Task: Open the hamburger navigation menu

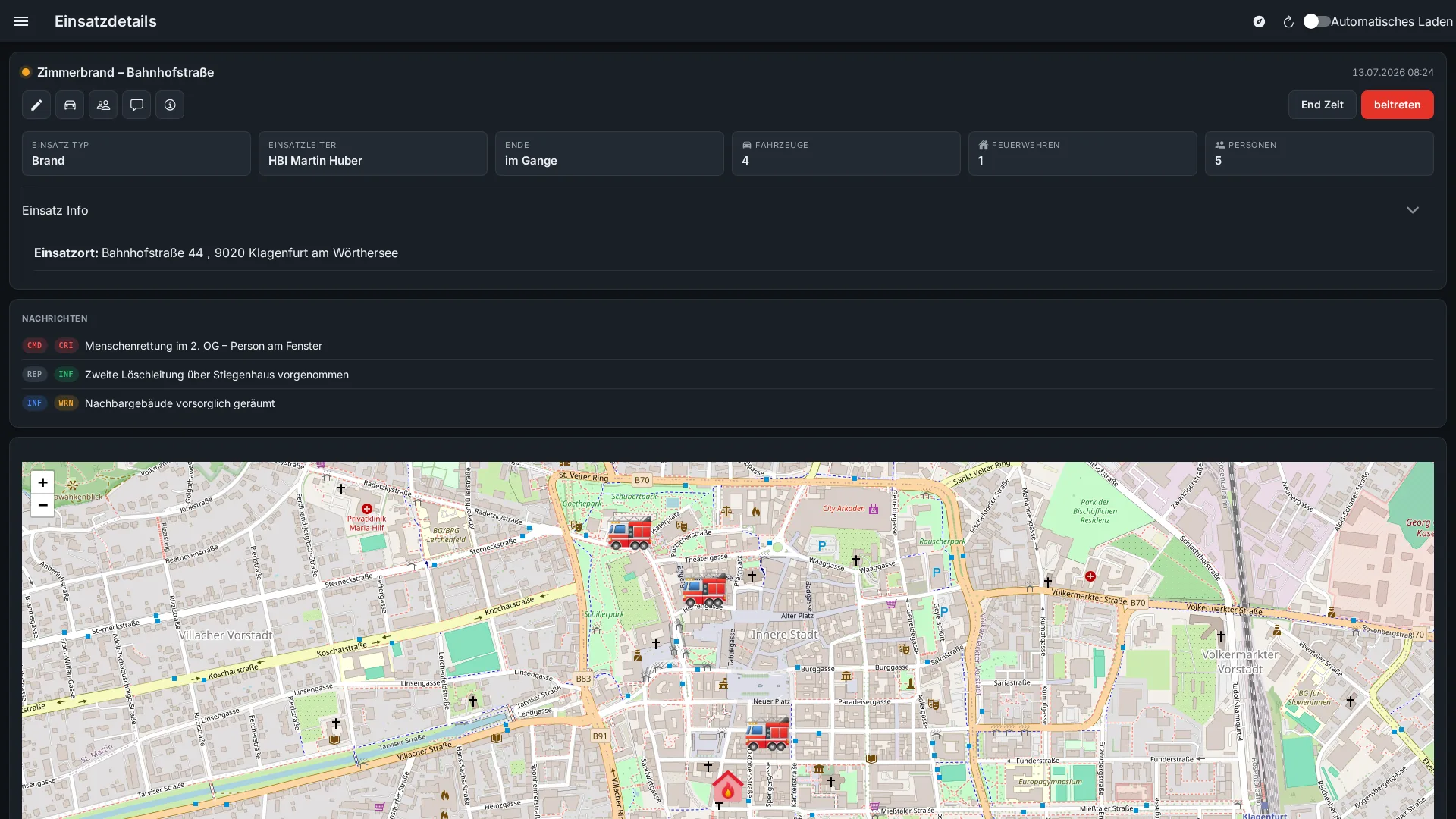Action: (21, 21)
